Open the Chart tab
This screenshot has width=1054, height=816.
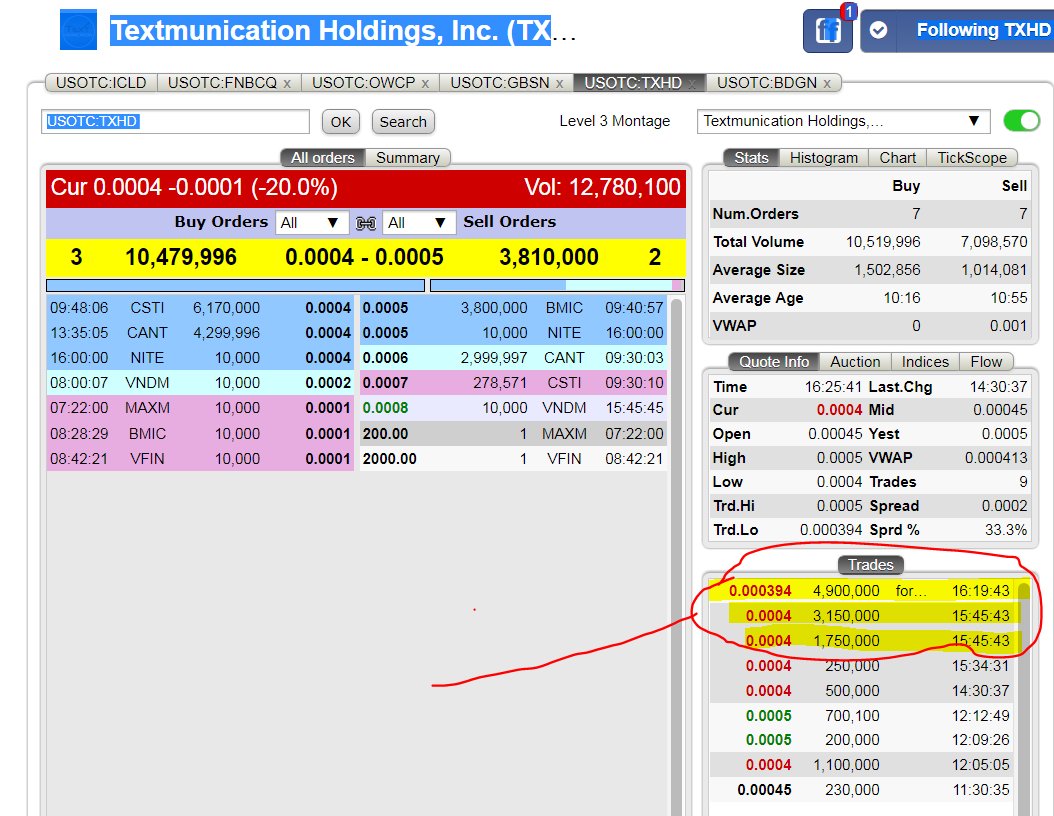(x=897, y=157)
